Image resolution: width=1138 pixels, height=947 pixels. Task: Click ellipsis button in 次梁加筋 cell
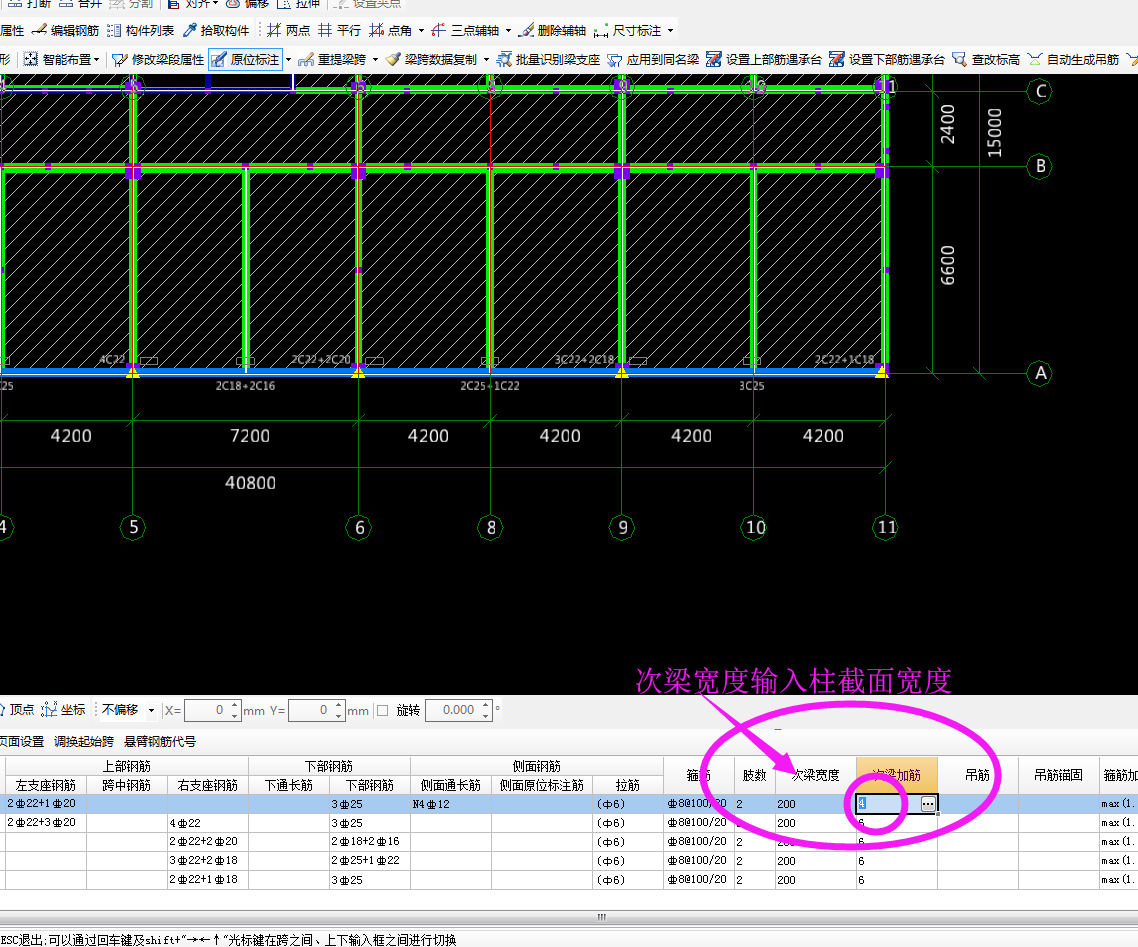[x=928, y=804]
